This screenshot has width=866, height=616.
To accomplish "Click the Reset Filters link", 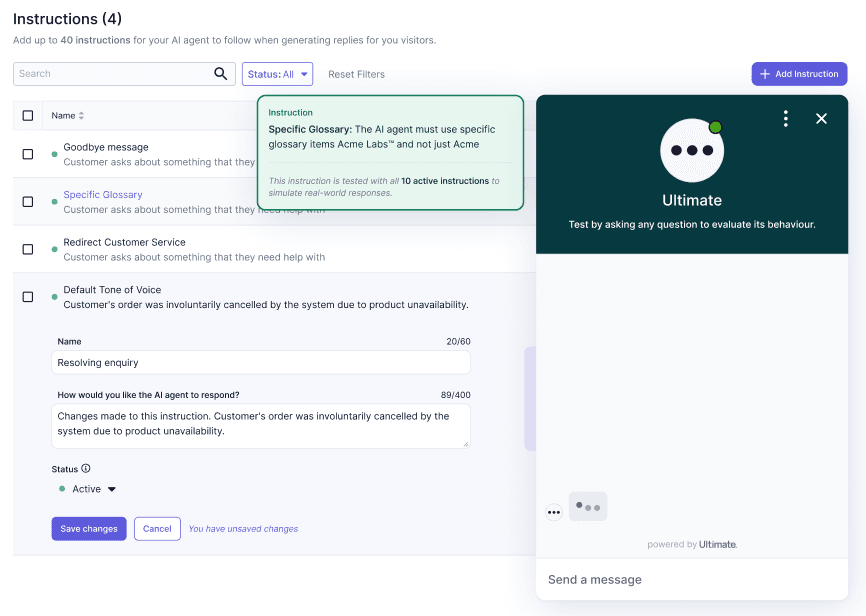I will 358,74.
